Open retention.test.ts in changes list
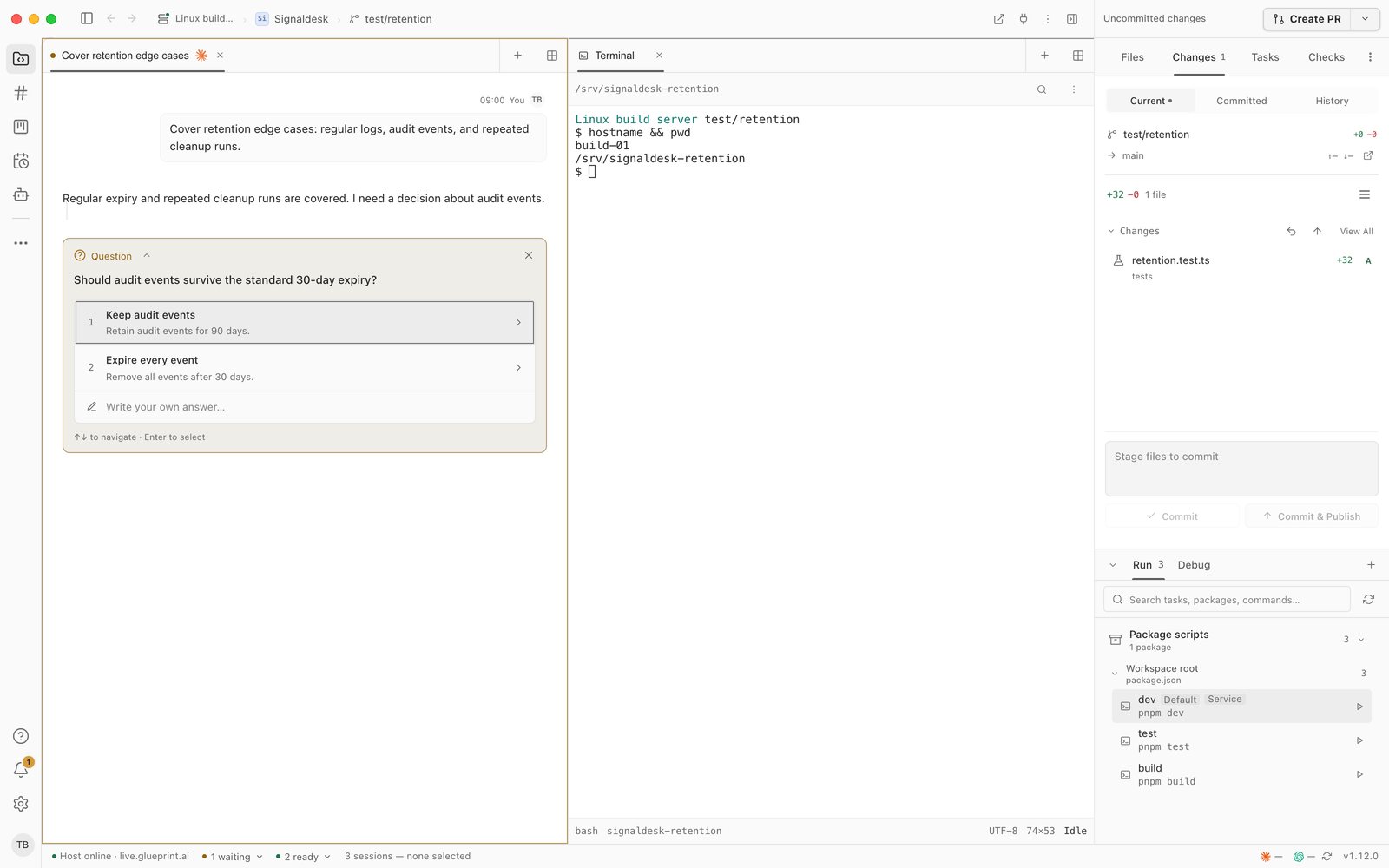The image size is (1389, 868). pyautogui.click(x=1241, y=267)
